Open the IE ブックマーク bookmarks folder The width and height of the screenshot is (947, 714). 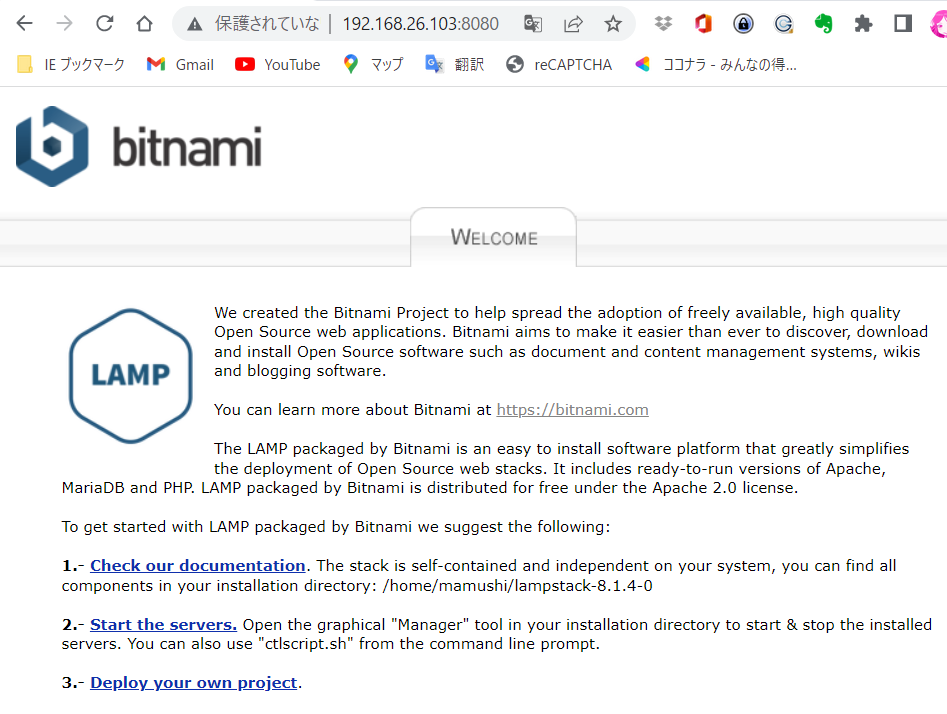(x=71, y=64)
